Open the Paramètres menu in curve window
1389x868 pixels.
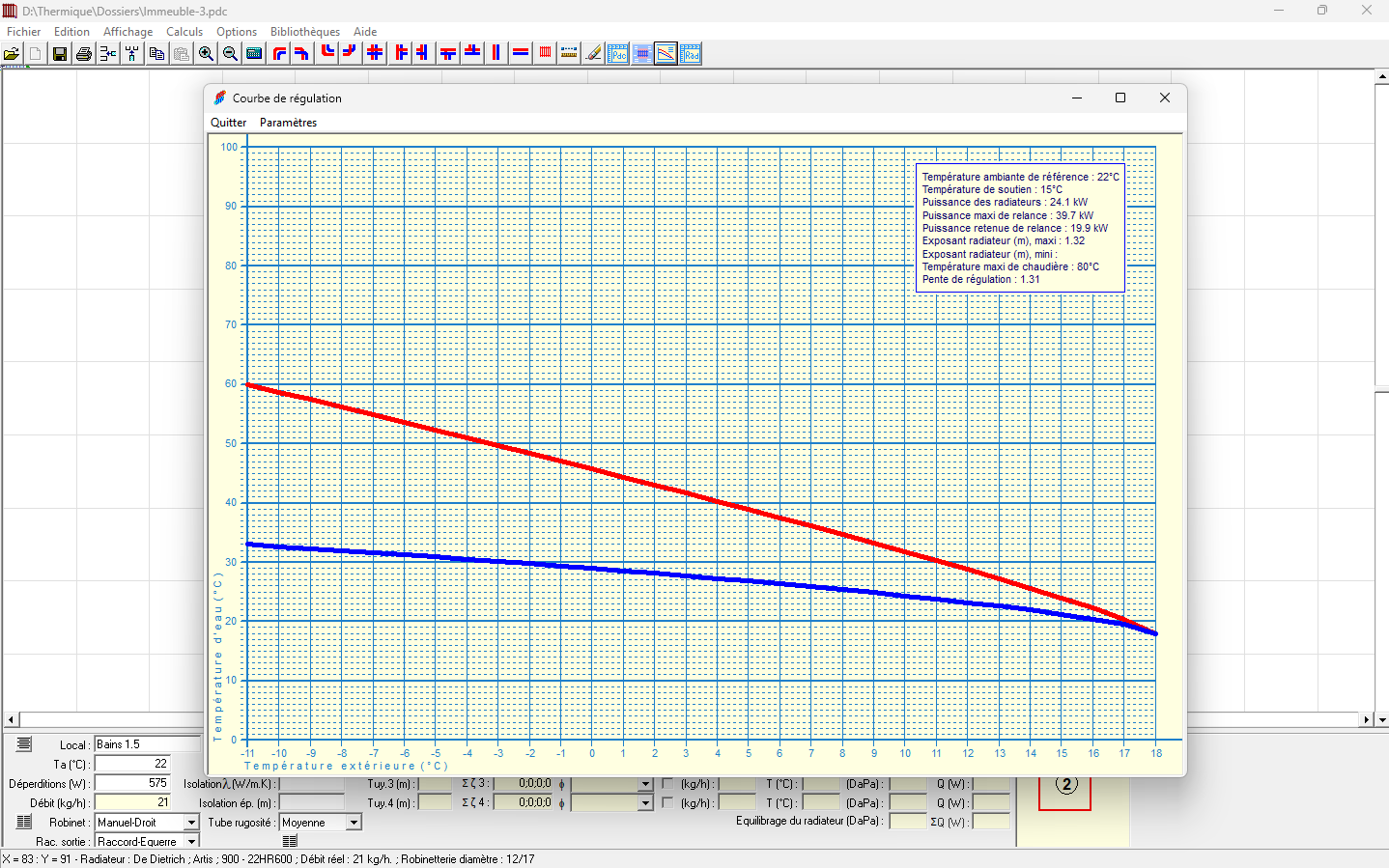288,123
